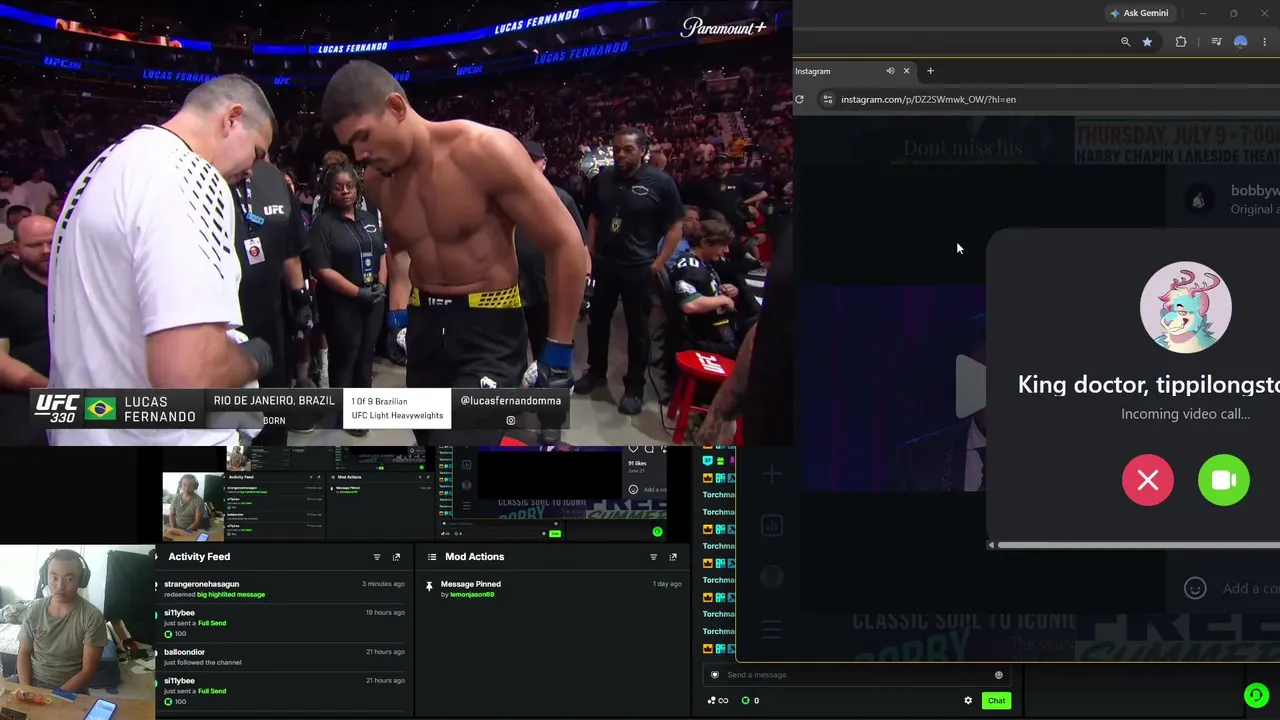Open the Chrome three-dot menu

(1265, 42)
